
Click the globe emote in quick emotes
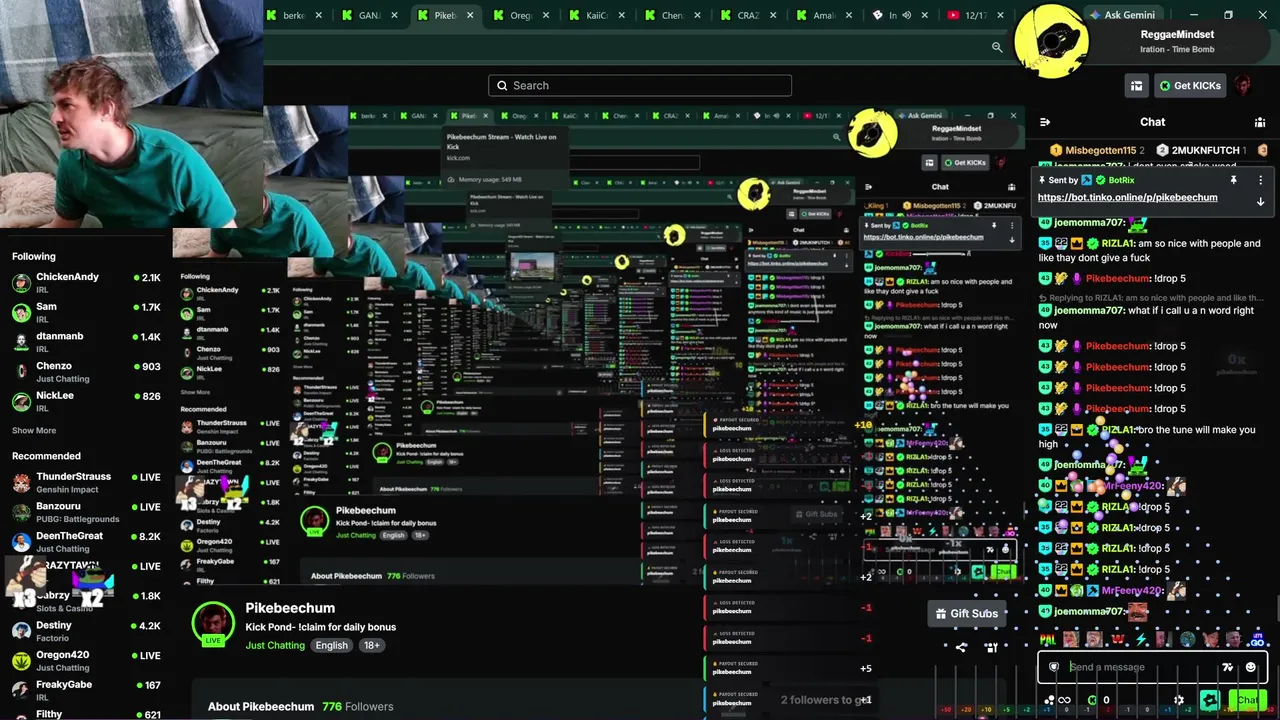1187,639
